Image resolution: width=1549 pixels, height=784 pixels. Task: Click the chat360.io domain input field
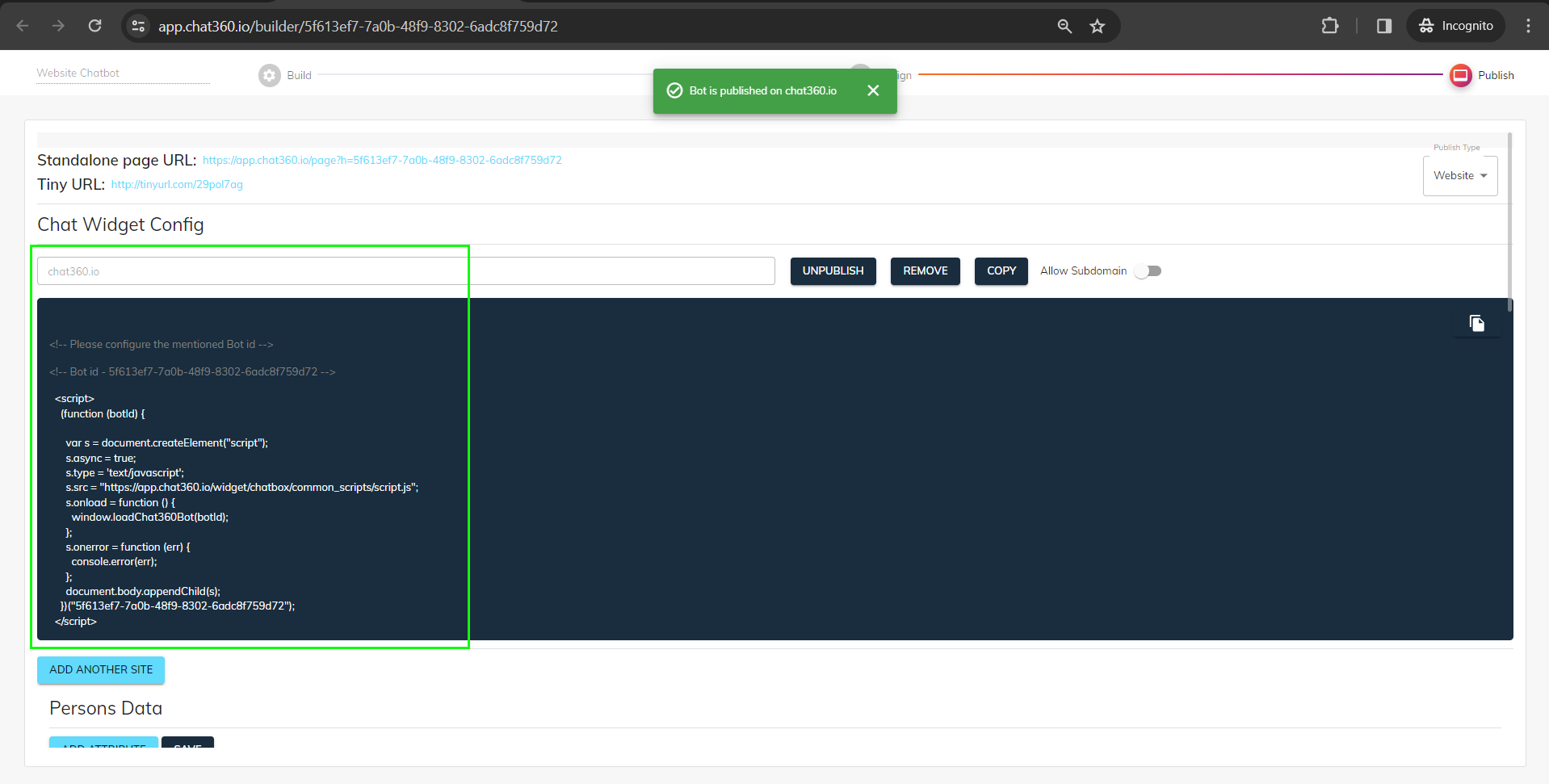405,271
